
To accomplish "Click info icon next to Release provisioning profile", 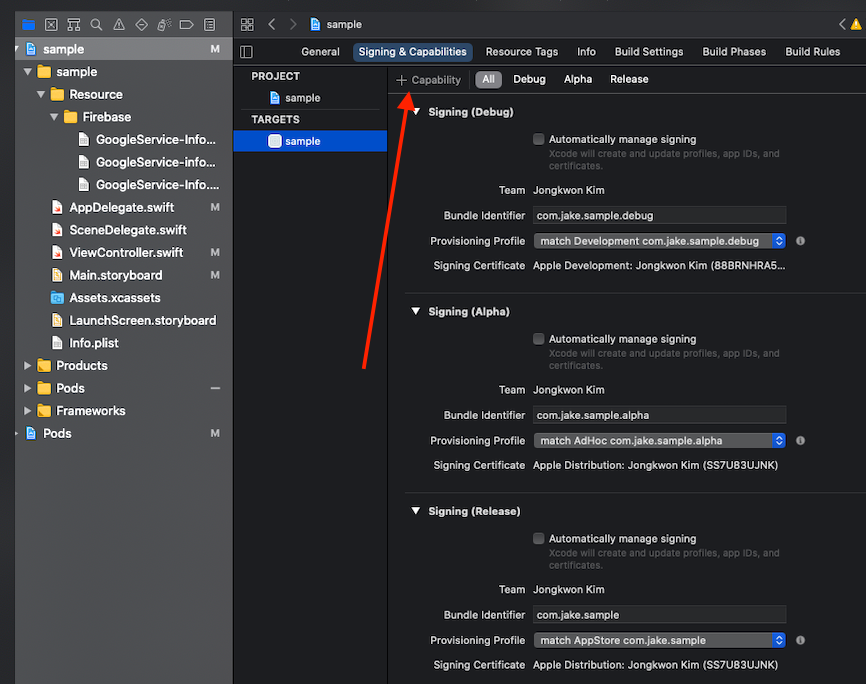I will (x=800, y=640).
